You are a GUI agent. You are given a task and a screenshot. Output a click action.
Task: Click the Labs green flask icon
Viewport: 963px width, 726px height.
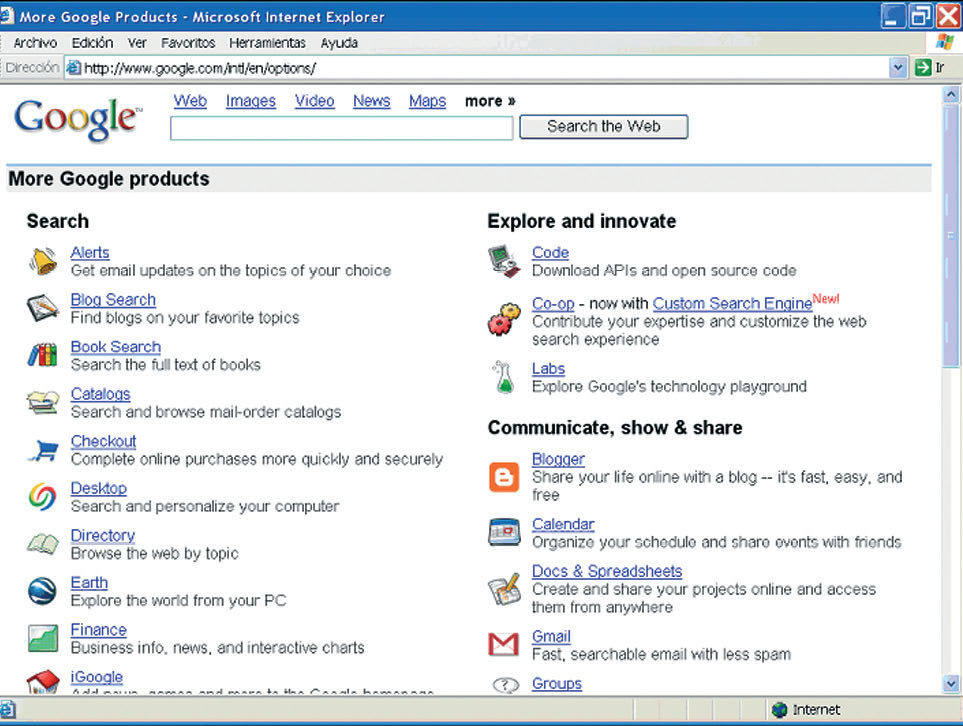pos(504,377)
